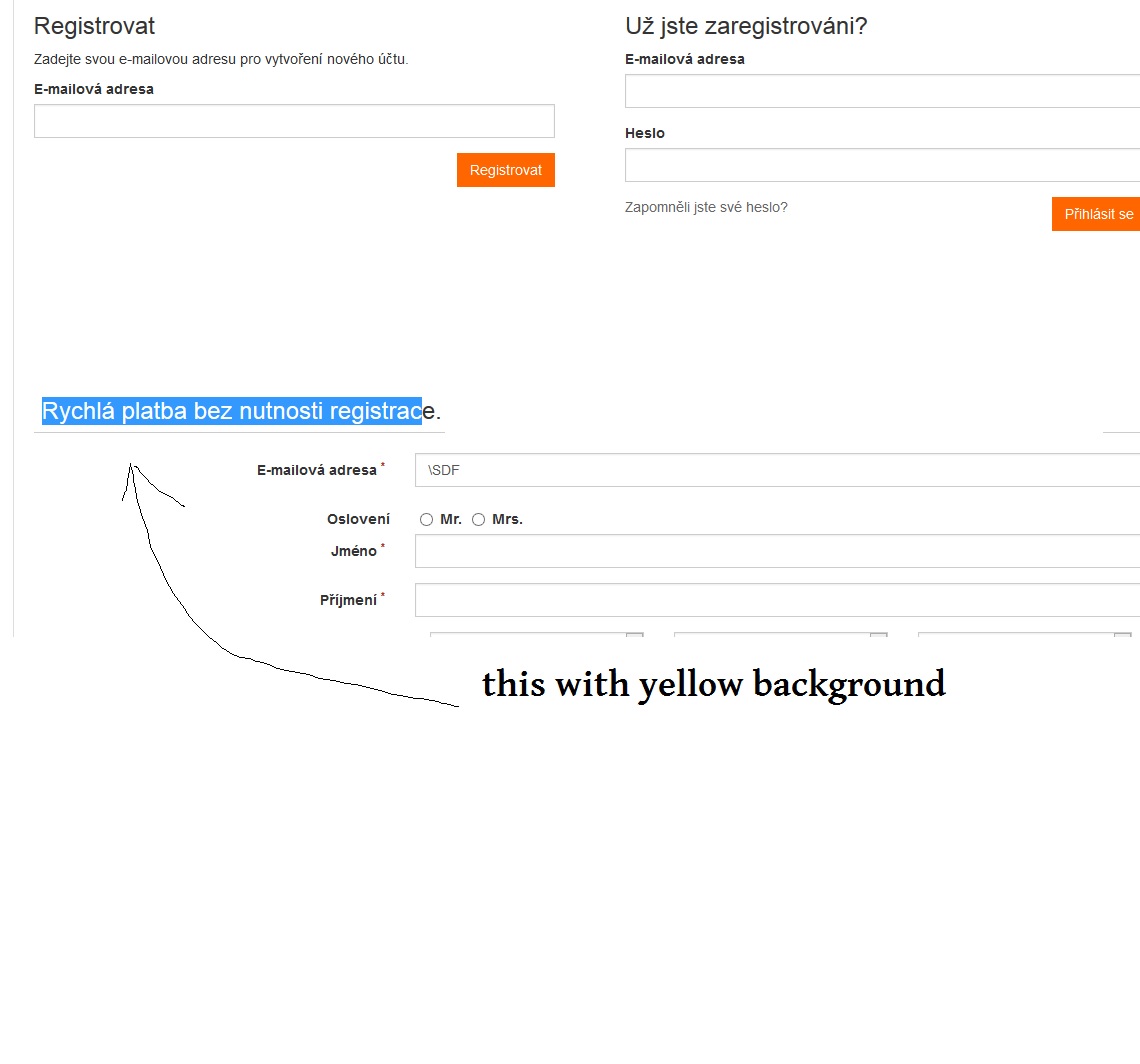Select the Mr. radio button
The width and height of the screenshot is (1140, 1064).
click(426, 519)
